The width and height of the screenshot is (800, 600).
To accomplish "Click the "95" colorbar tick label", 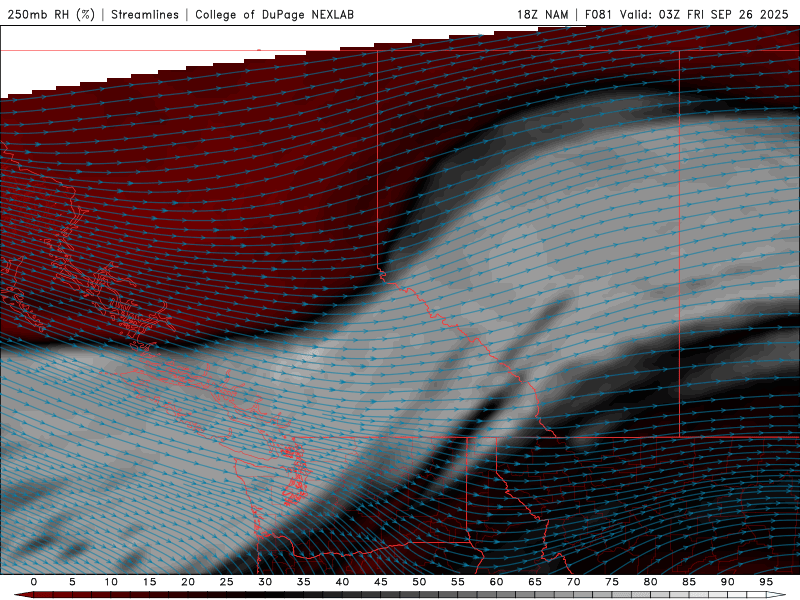I will pyautogui.click(x=766, y=582).
